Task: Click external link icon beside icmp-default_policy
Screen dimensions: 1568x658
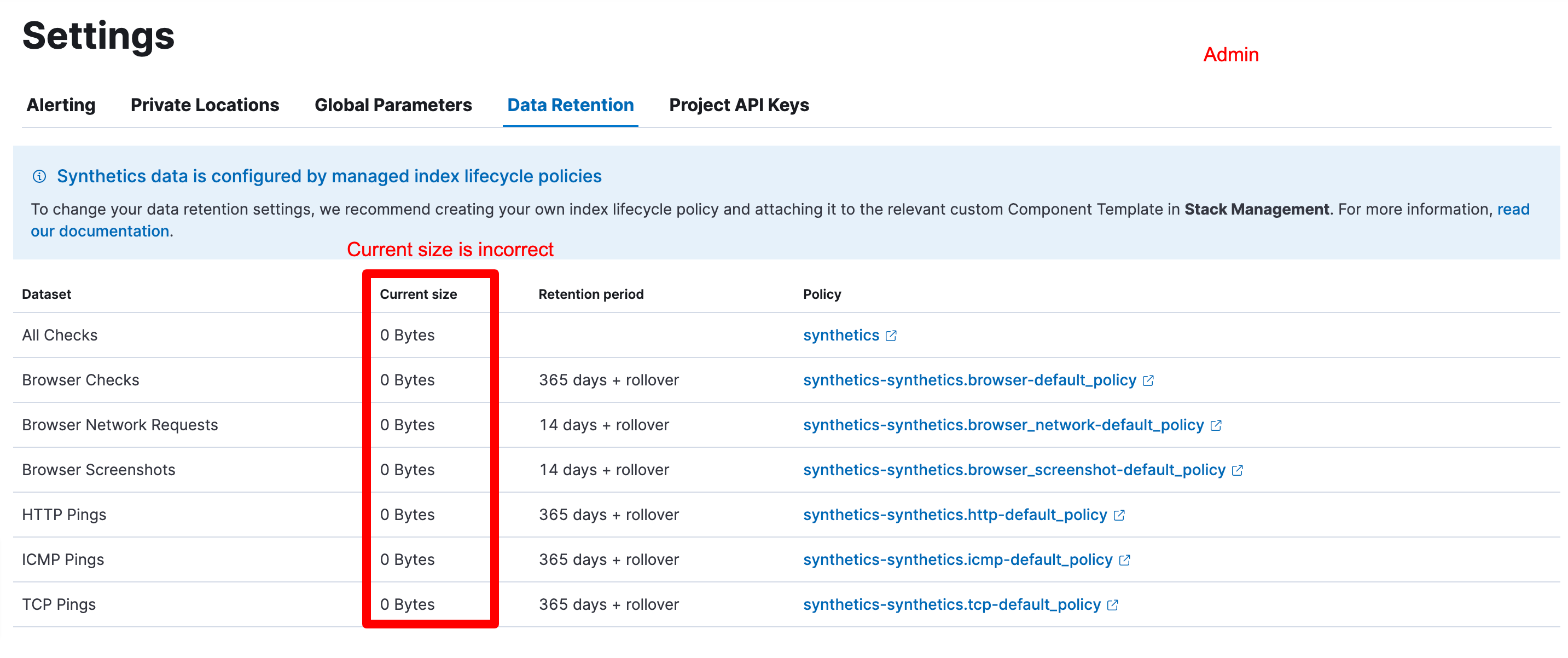Action: pos(1124,559)
